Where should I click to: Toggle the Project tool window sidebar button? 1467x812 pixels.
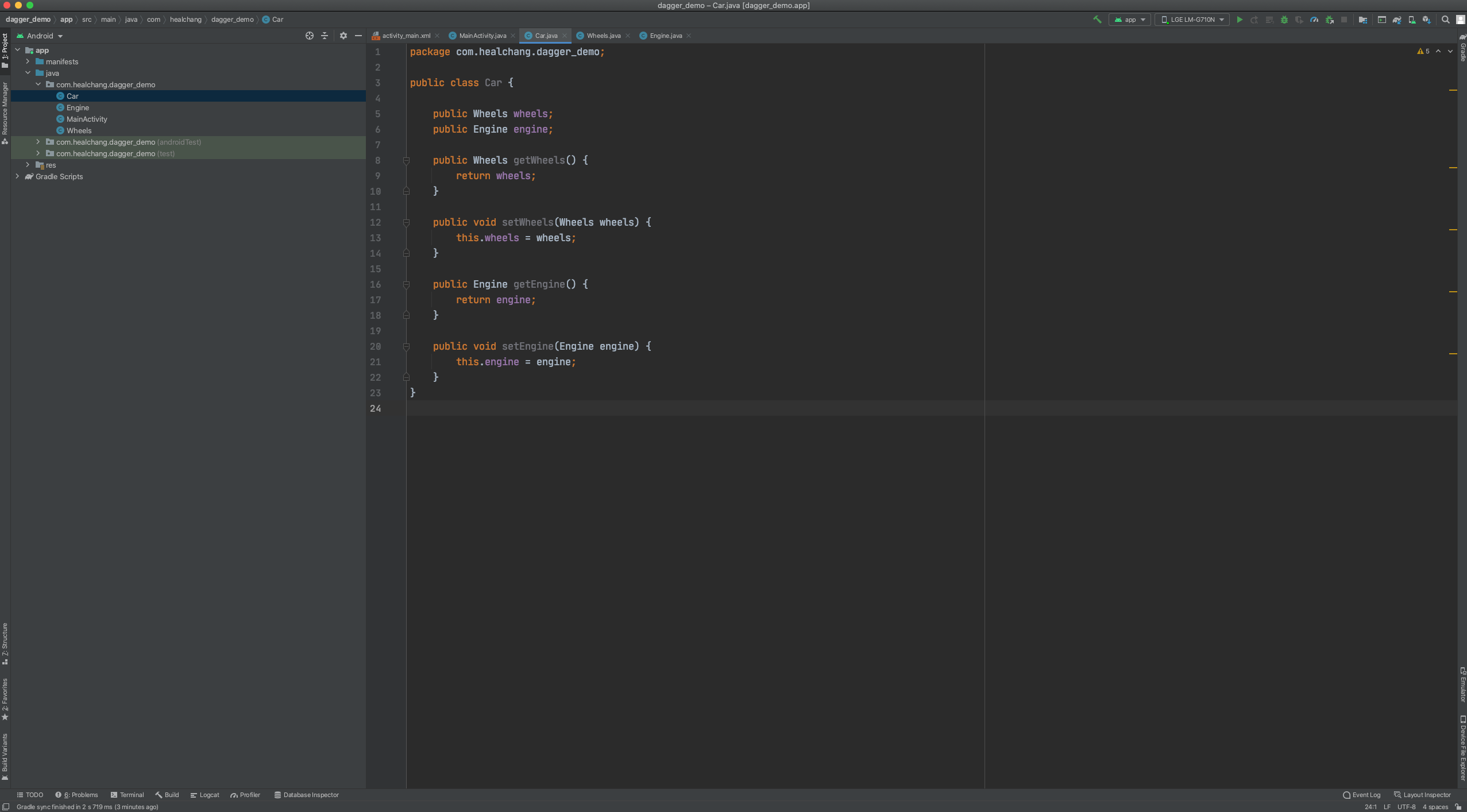5,51
